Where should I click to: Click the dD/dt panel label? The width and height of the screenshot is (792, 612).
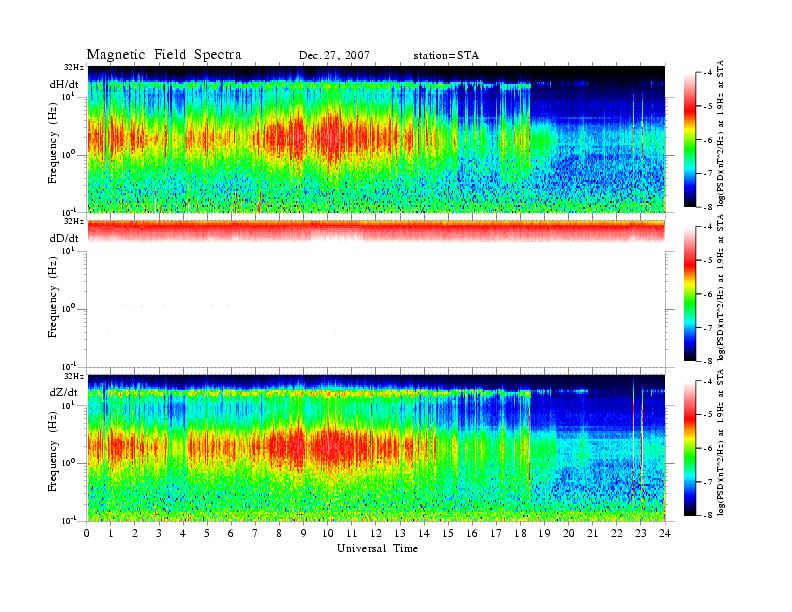point(64,238)
